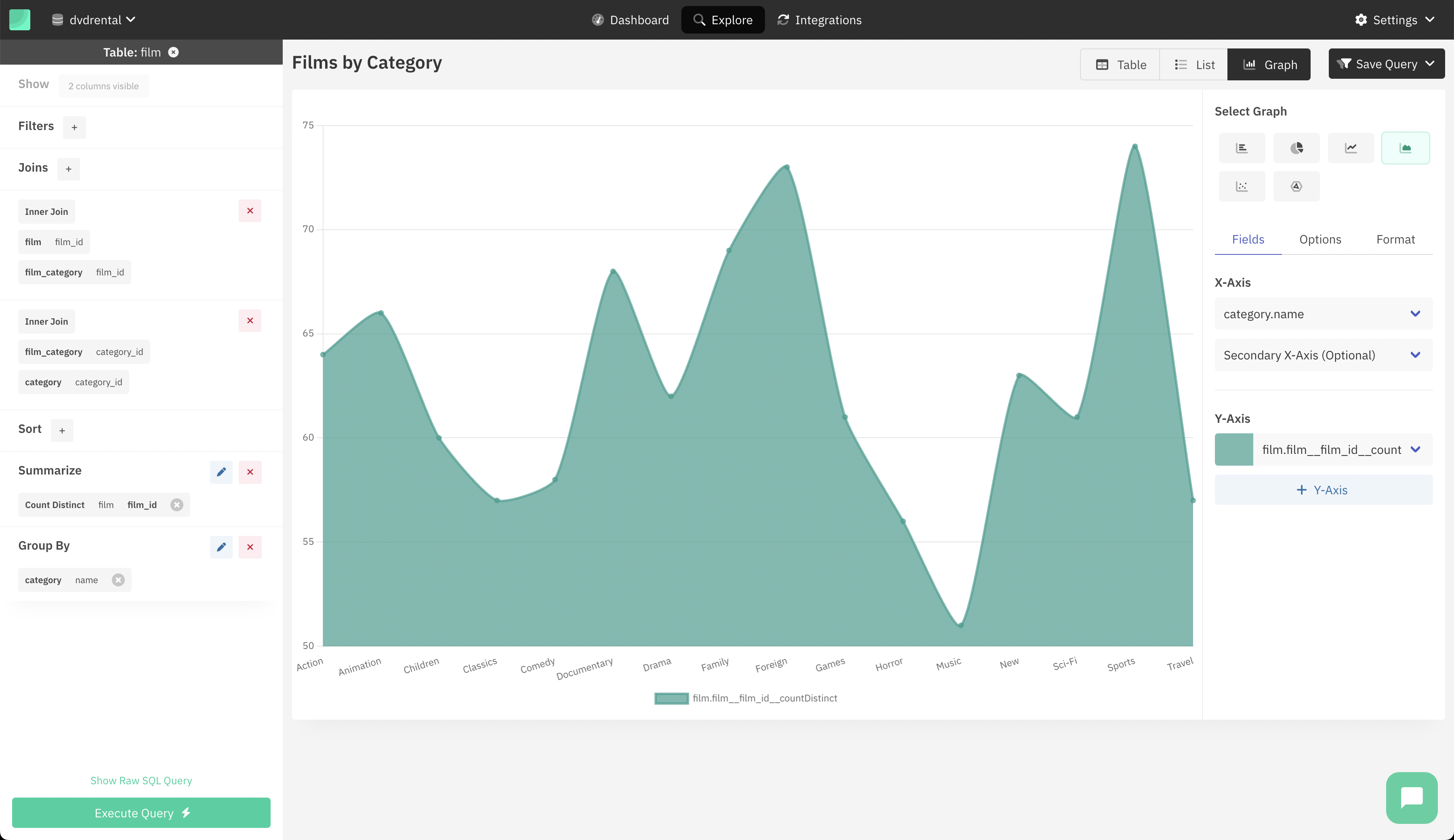
Task: Switch to Table view
Action: coord(1120,65)
